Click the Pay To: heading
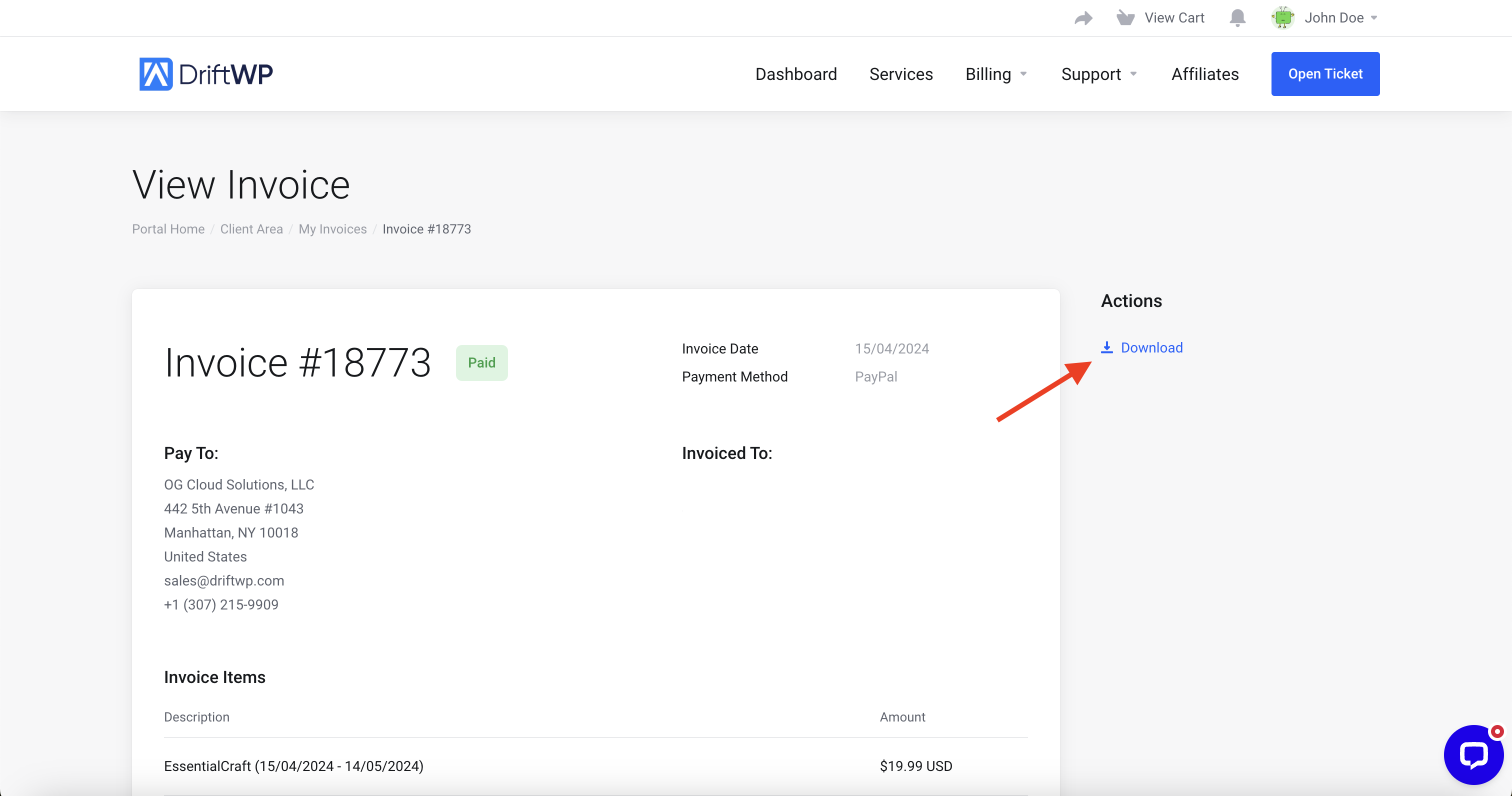Screen dimensions: 1512x796 191,453
